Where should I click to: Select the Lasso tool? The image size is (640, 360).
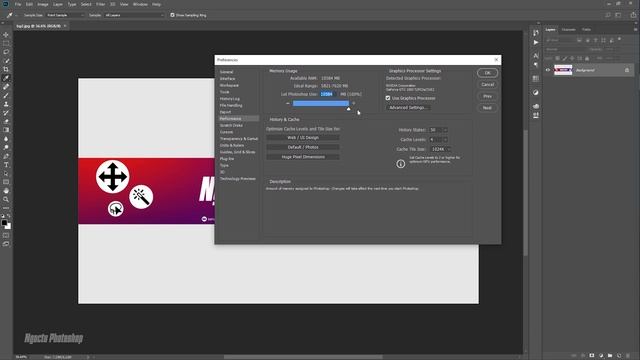tap(6, 52)
